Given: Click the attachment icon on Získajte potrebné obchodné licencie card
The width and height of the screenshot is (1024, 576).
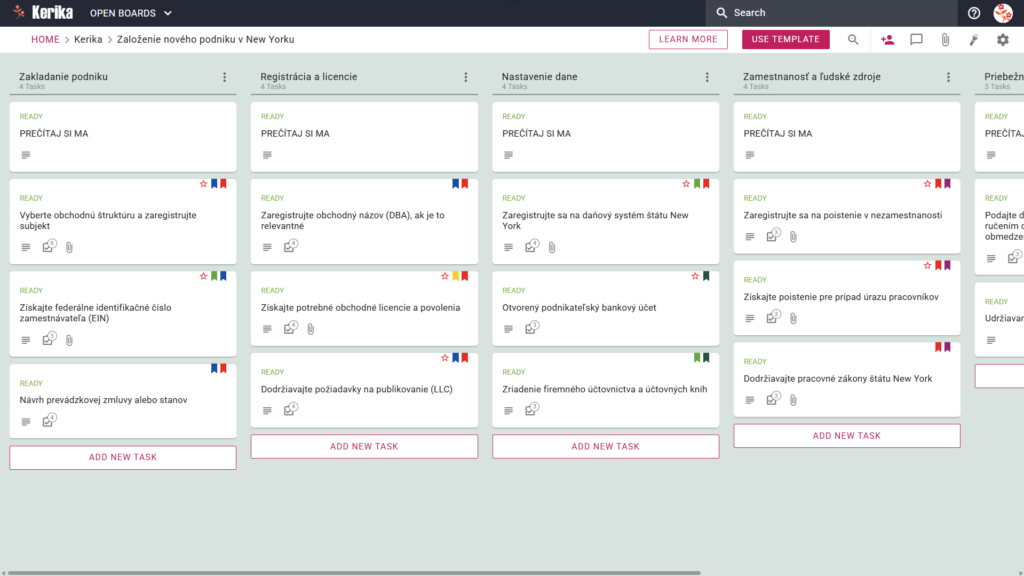Looking at the screenshot, I should 311,329.
